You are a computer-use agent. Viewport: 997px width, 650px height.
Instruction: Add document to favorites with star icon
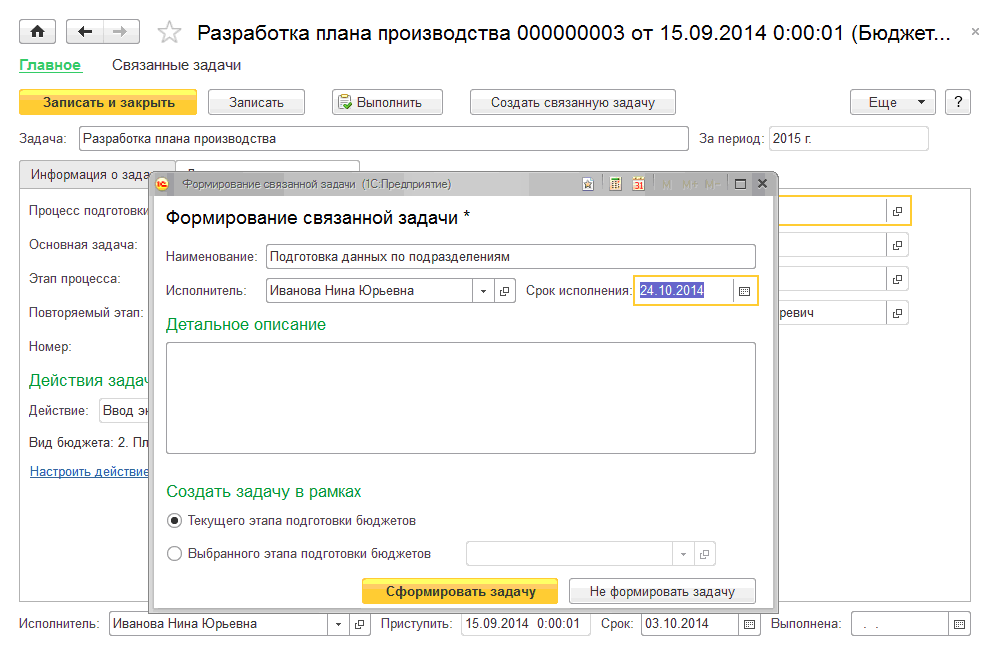[x=169, y=33]
